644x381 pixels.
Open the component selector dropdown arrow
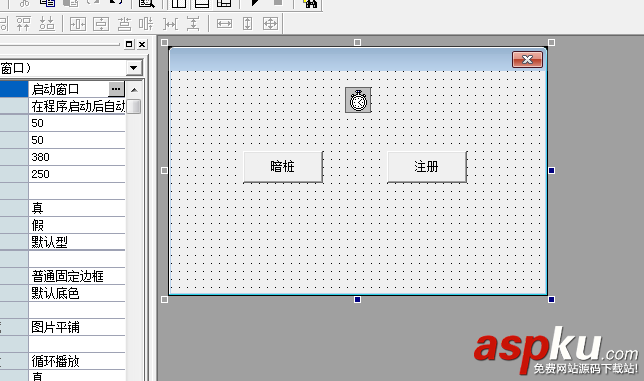tap(133, 68)
